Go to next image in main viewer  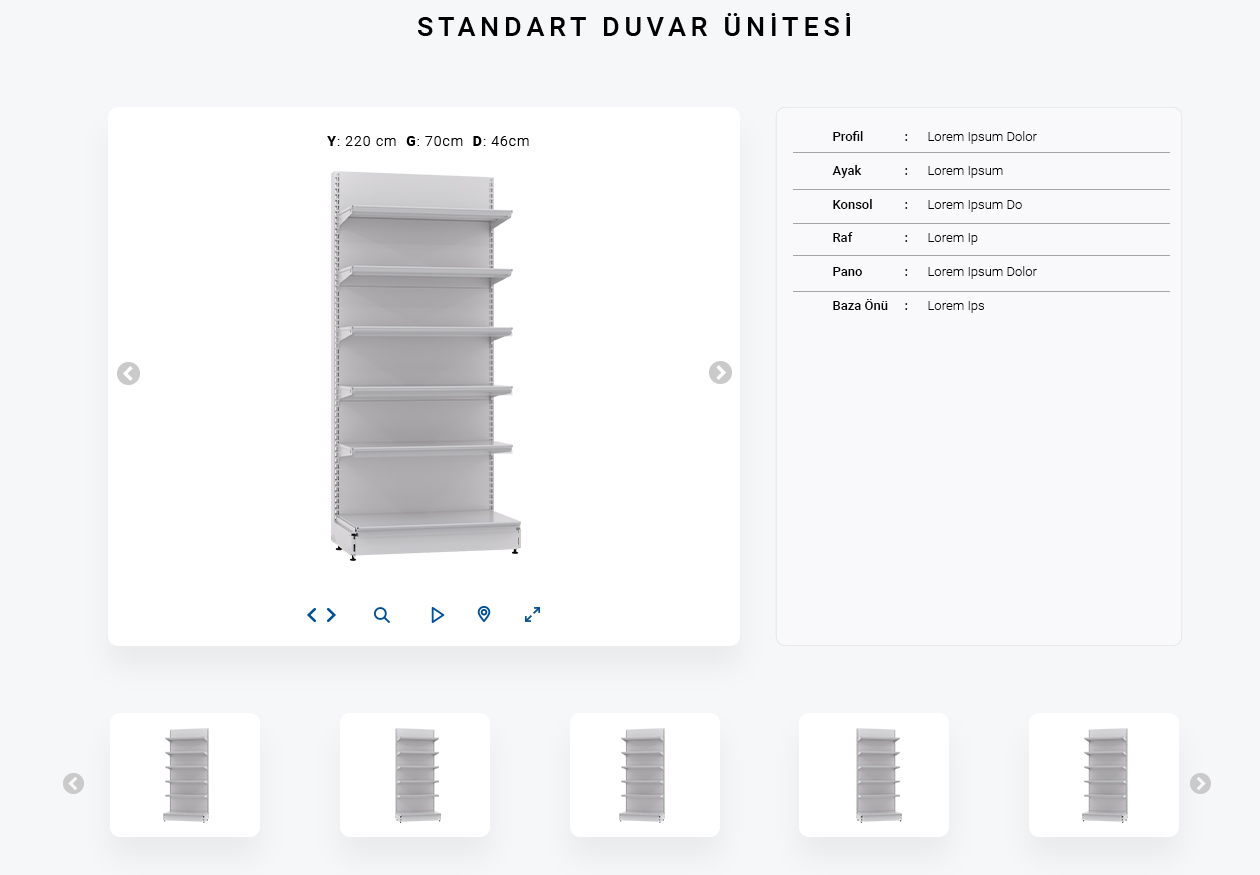[x=720, y=373]
